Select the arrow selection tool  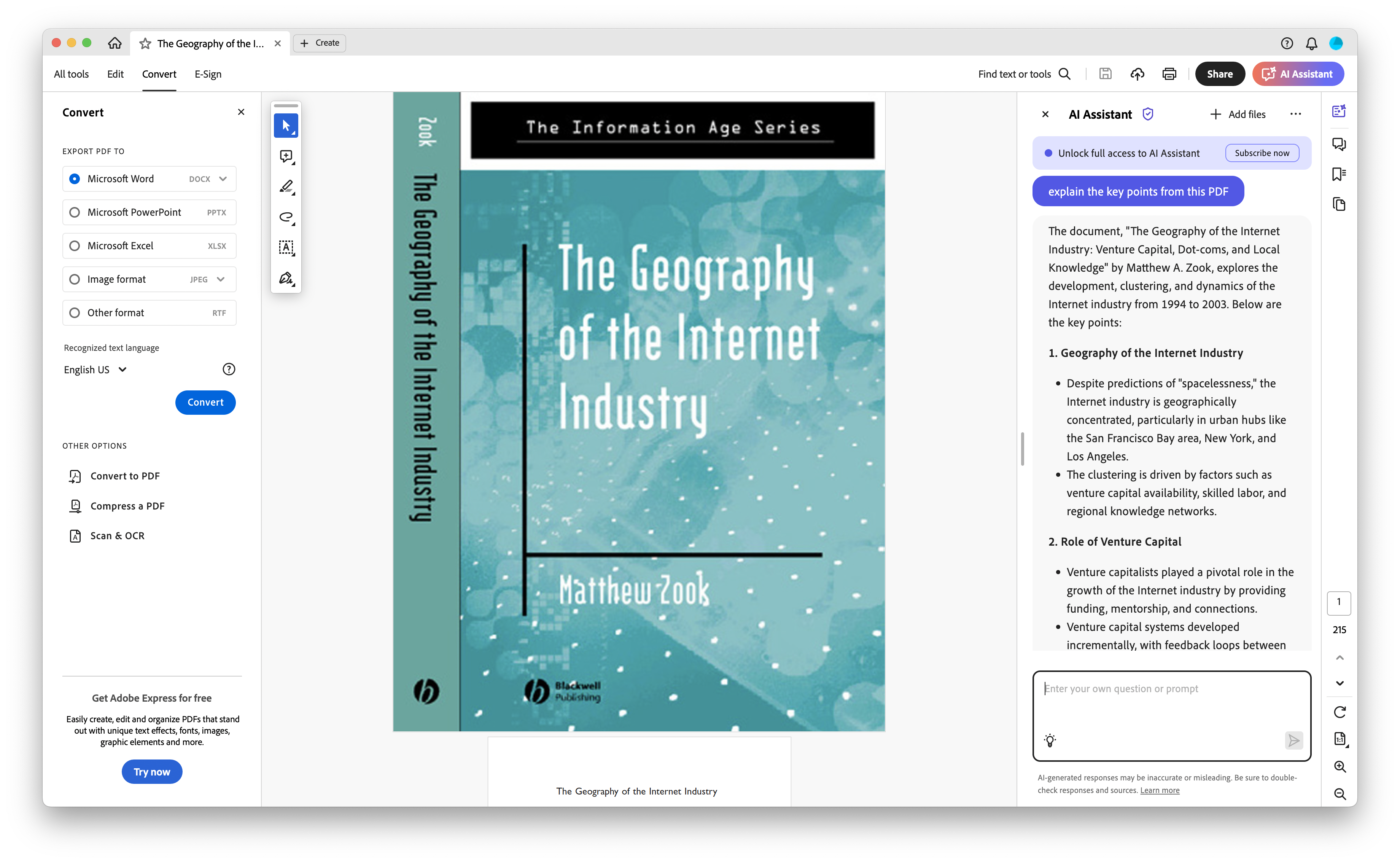point(286,126)
